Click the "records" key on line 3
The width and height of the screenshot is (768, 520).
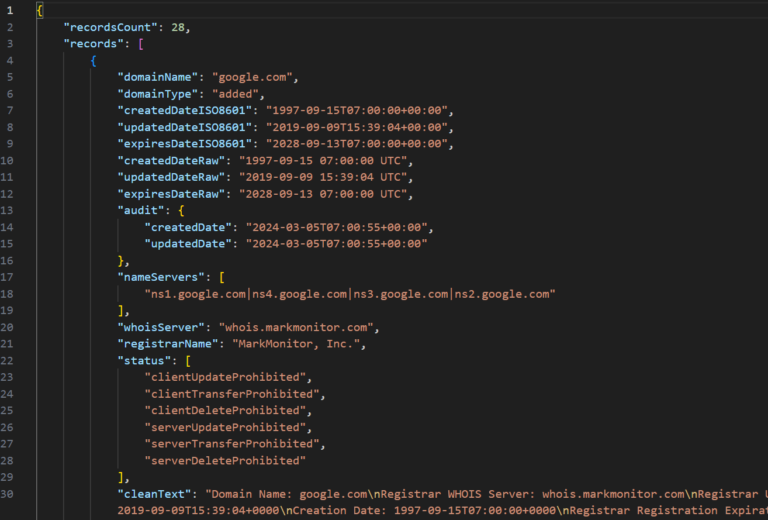coord(94,44)
